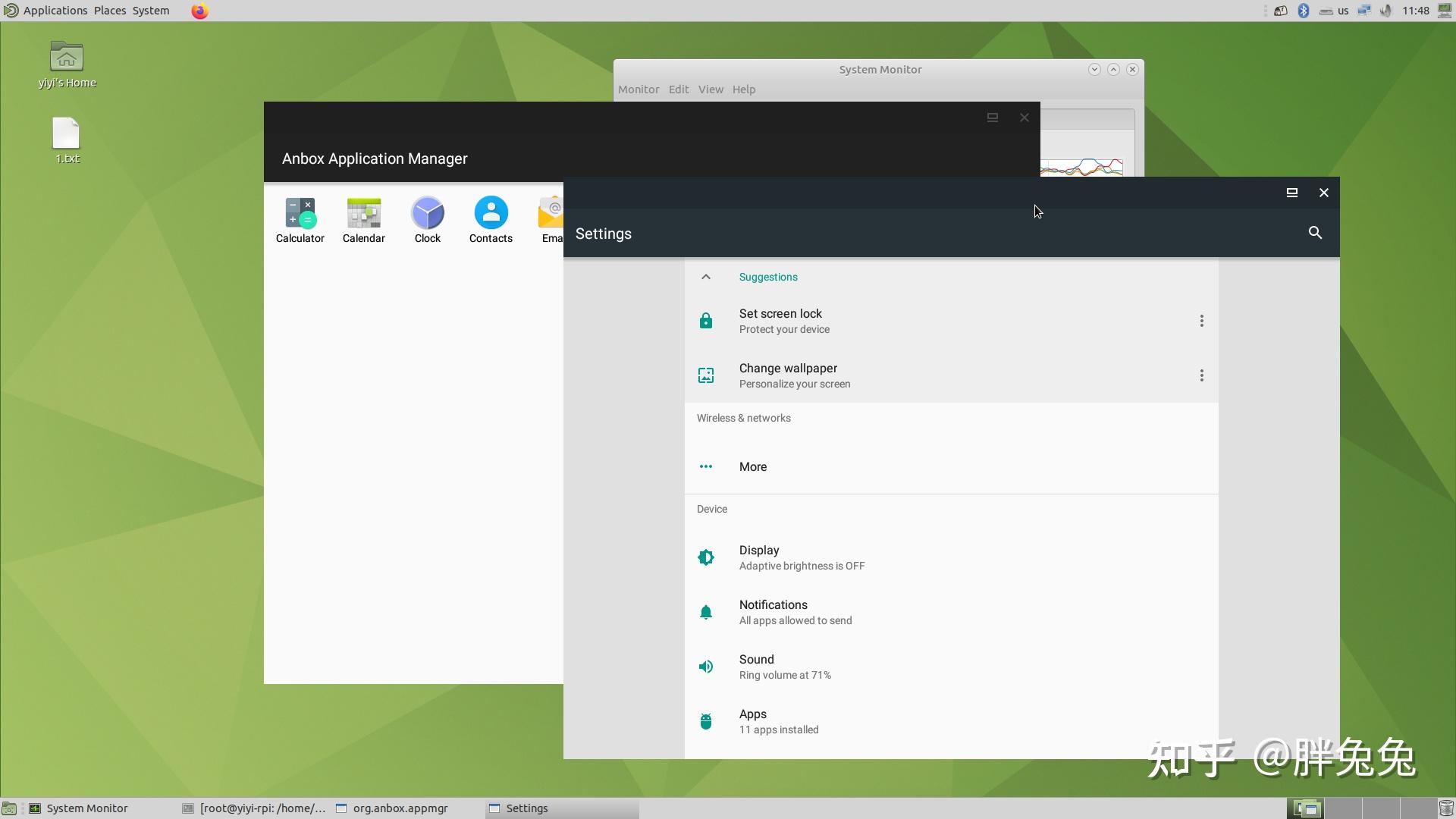Open the Applications menu in the top panel
This screenshot has height=819, width=1456.
click(54, 11)
